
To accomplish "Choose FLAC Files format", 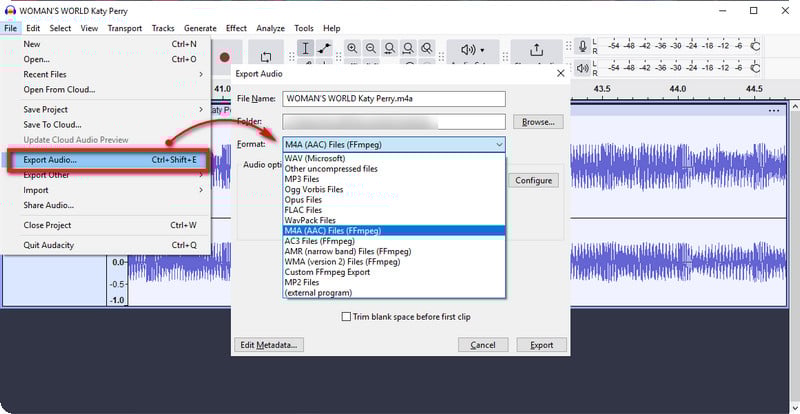I will click(x=394, y=210).
